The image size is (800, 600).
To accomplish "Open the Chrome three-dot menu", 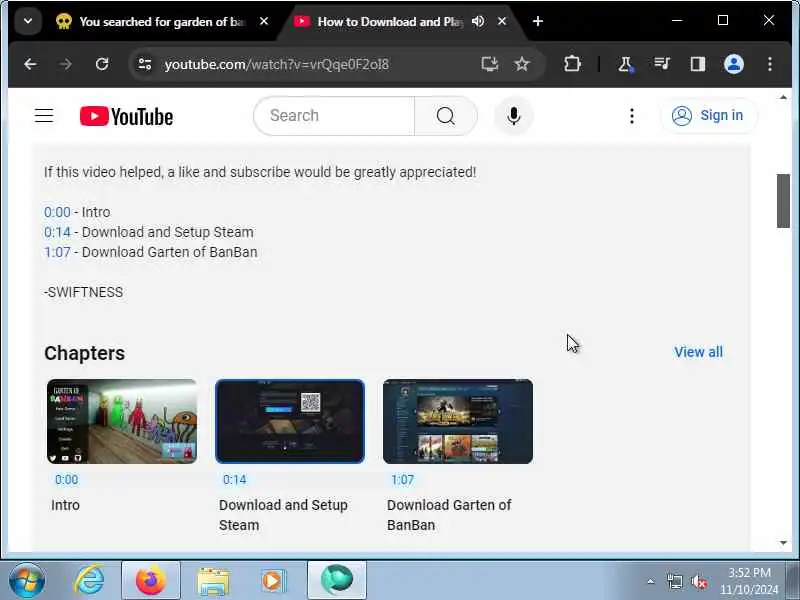I will click(x=769, y=64).
